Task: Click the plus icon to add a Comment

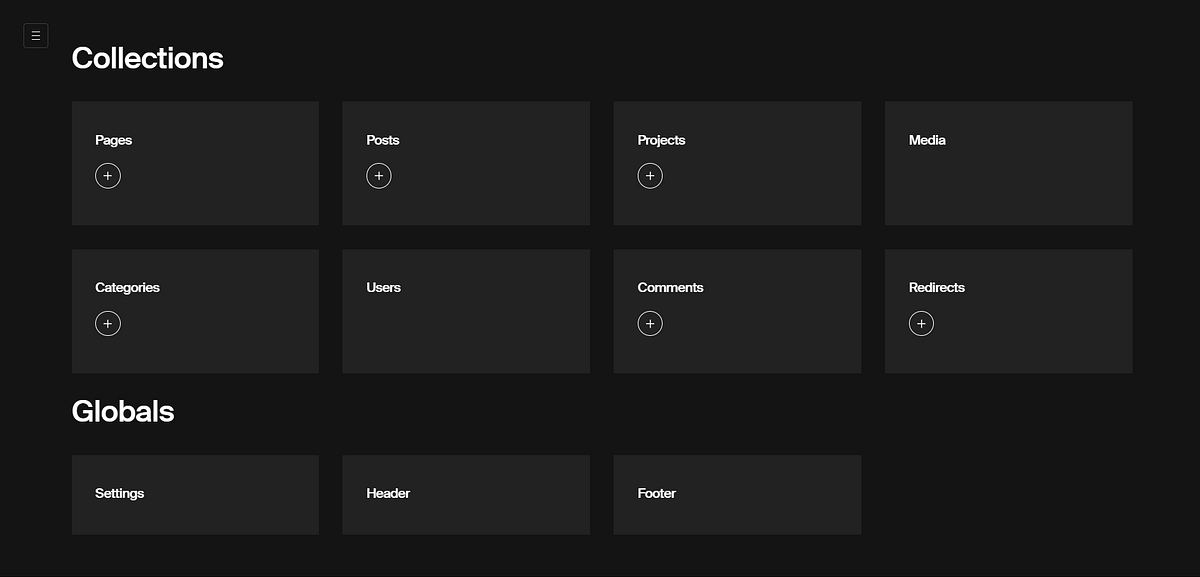Action: coord(650,323)
